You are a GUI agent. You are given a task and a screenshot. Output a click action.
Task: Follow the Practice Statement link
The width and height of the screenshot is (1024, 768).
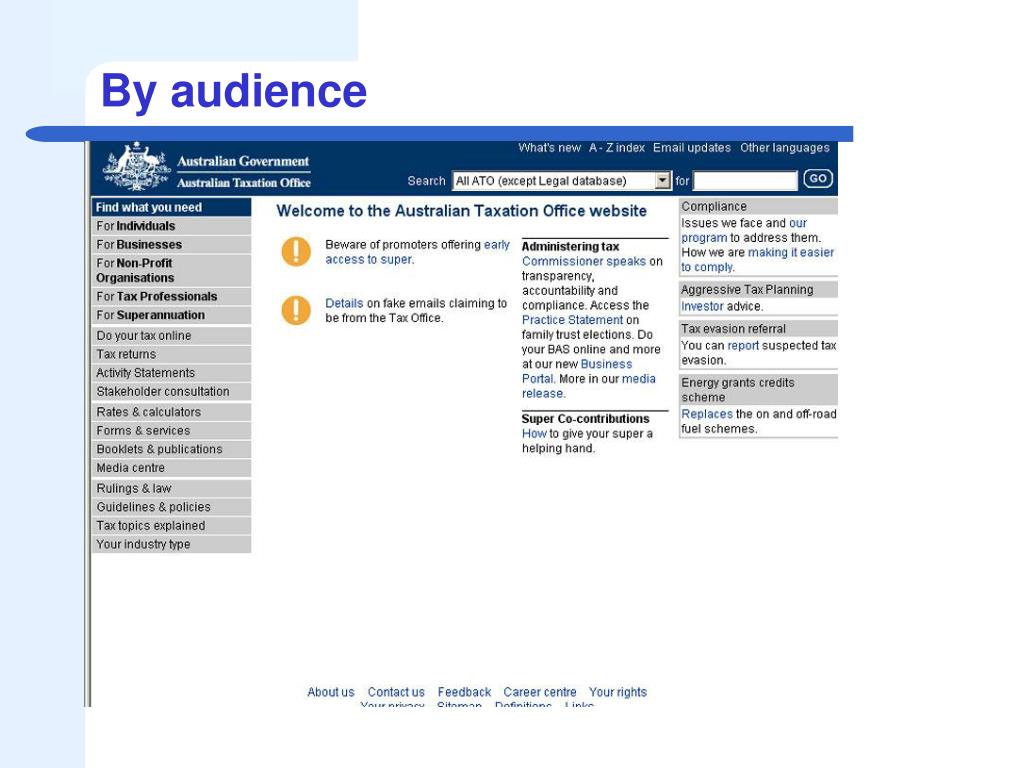click(x=572, y=320)
